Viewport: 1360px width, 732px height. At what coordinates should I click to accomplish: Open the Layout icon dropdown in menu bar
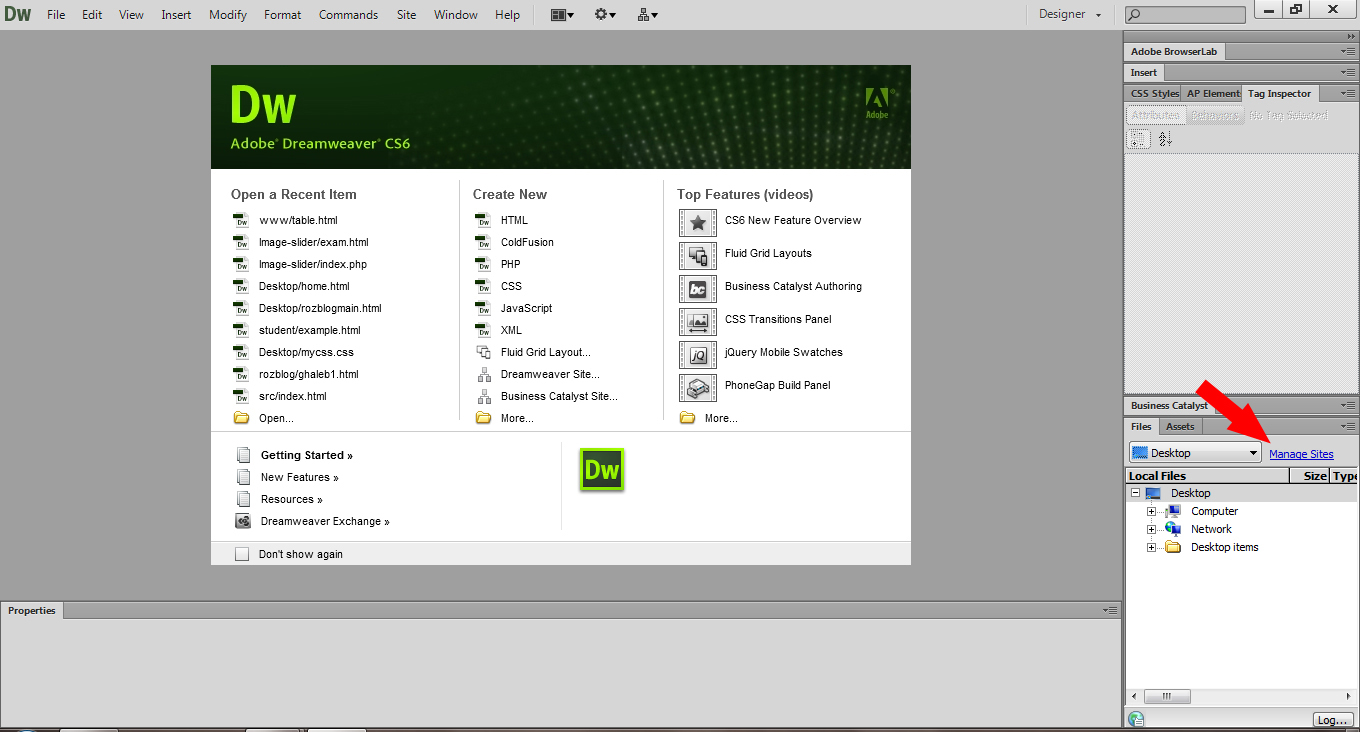click(563, 15)
